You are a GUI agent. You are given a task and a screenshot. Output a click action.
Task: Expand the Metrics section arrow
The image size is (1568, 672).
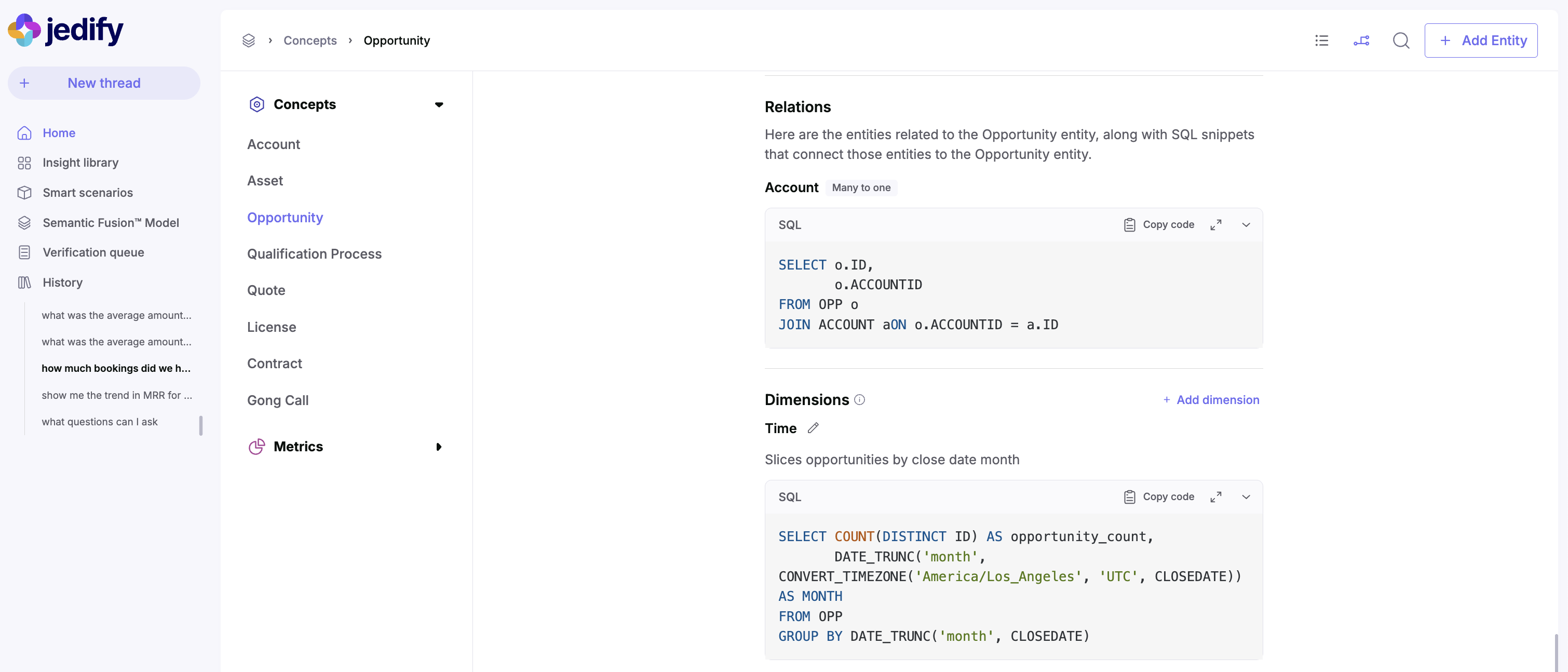pos(439,447)
